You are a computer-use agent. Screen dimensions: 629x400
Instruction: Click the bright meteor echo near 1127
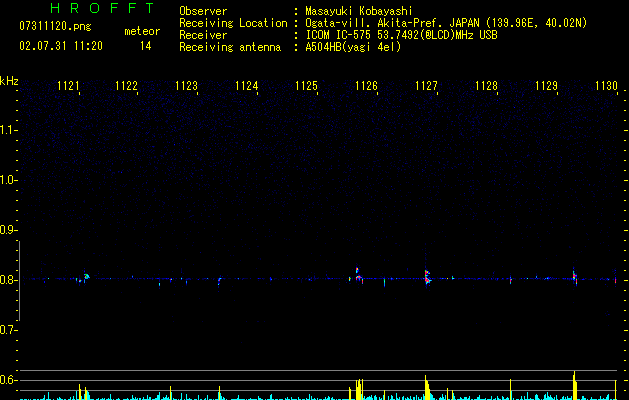coord(428,277)
